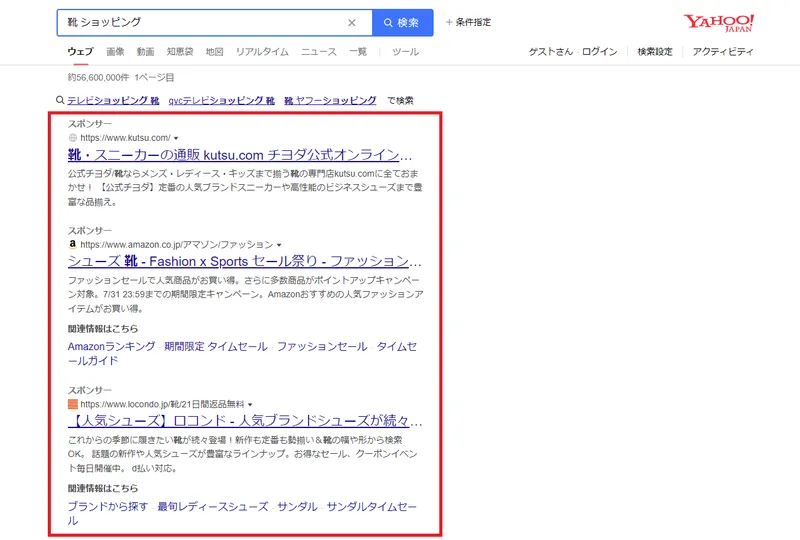Viewport: 800px width, 540px height.
Task: Click the locondo.jp/靴/21日間返品無料 URL text
Action: pyautogui.click(x=162, y=404)
